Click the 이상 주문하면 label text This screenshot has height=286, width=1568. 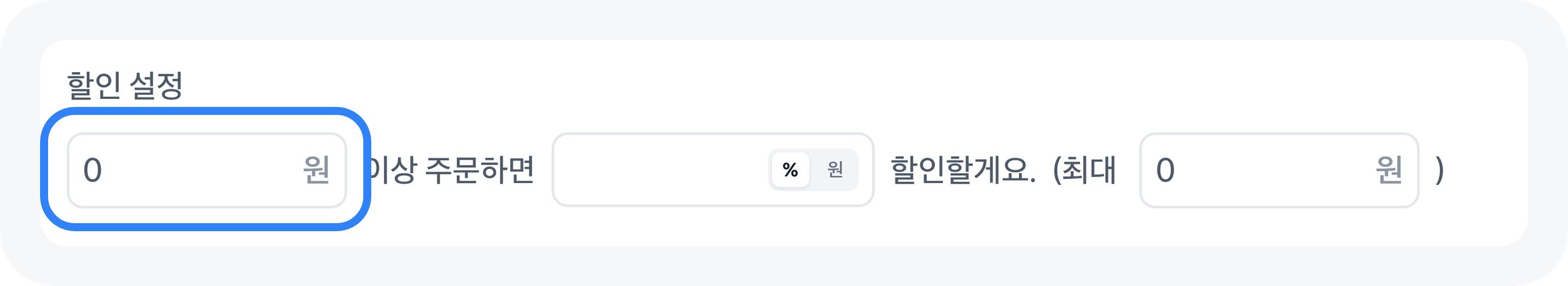pos(453,170)
